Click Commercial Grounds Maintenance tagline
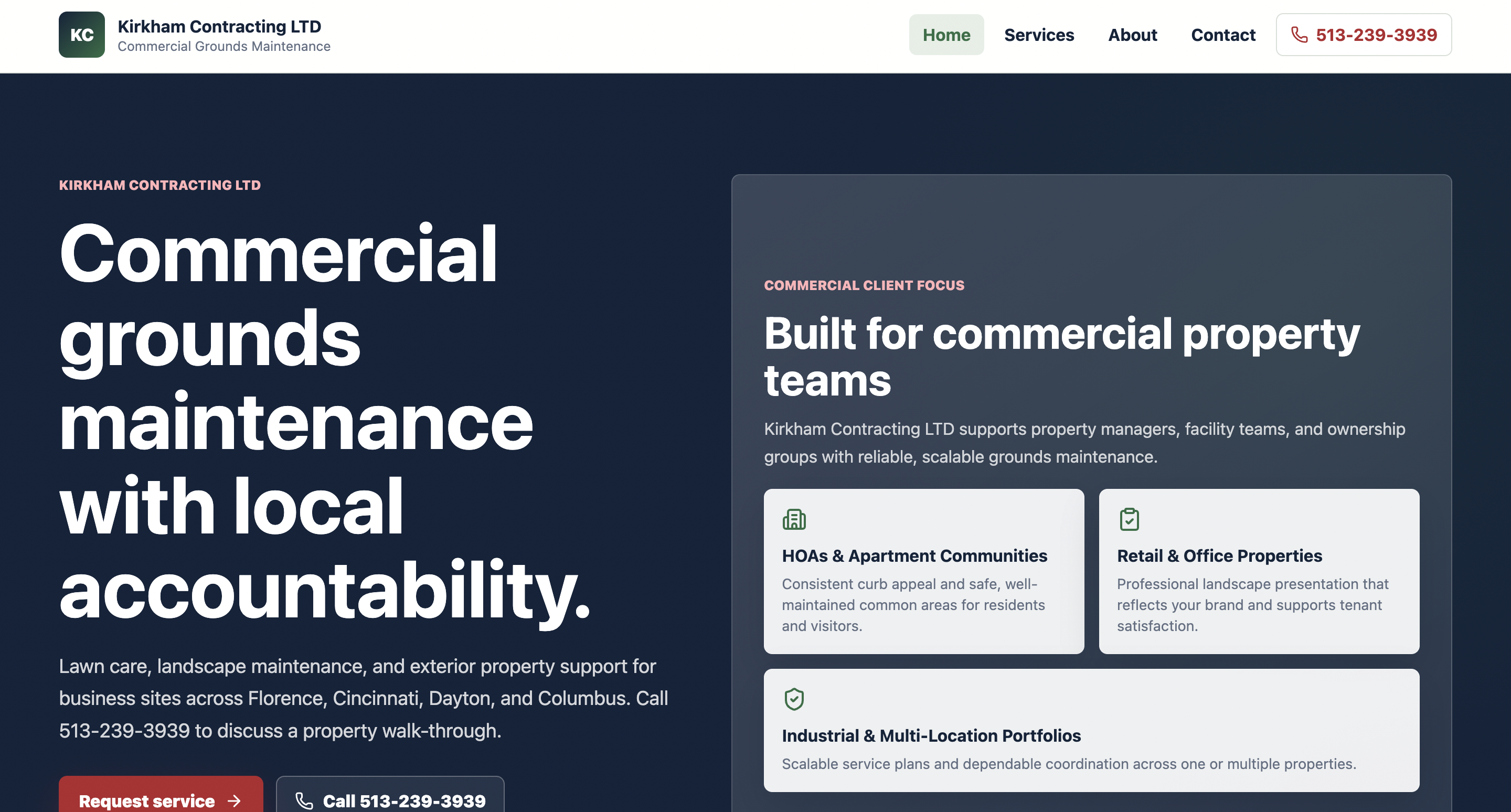This screenshot has height=812, width=1511. (x=224, y=46)
